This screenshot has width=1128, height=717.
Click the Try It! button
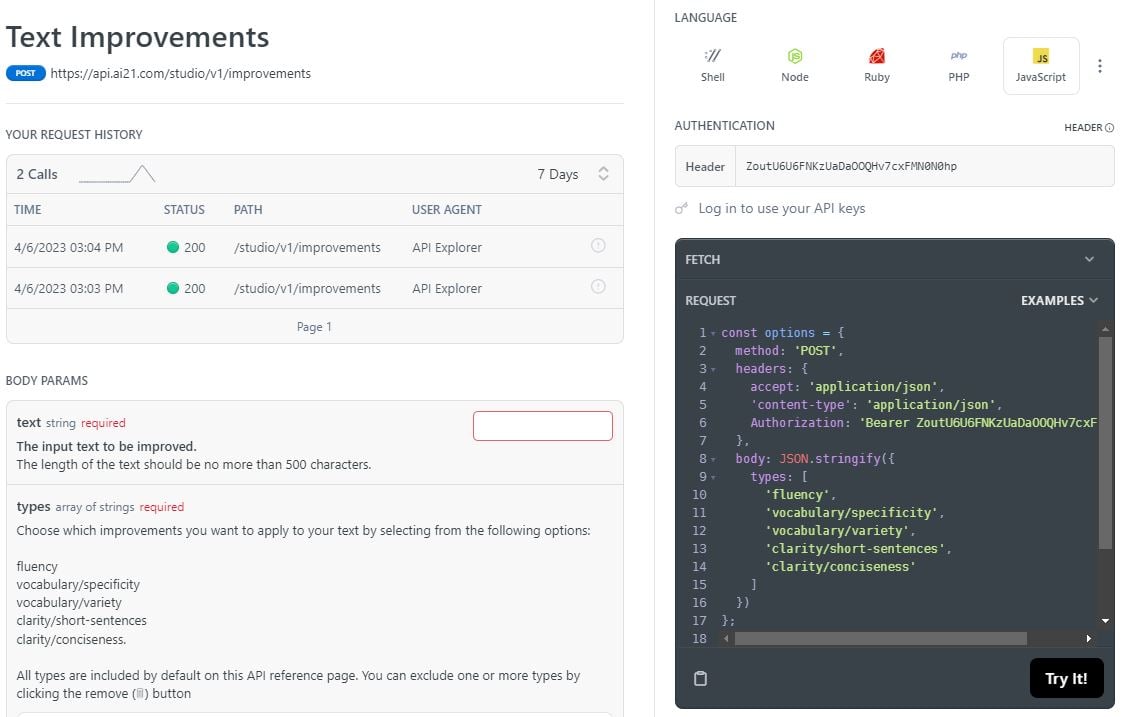1065,678
